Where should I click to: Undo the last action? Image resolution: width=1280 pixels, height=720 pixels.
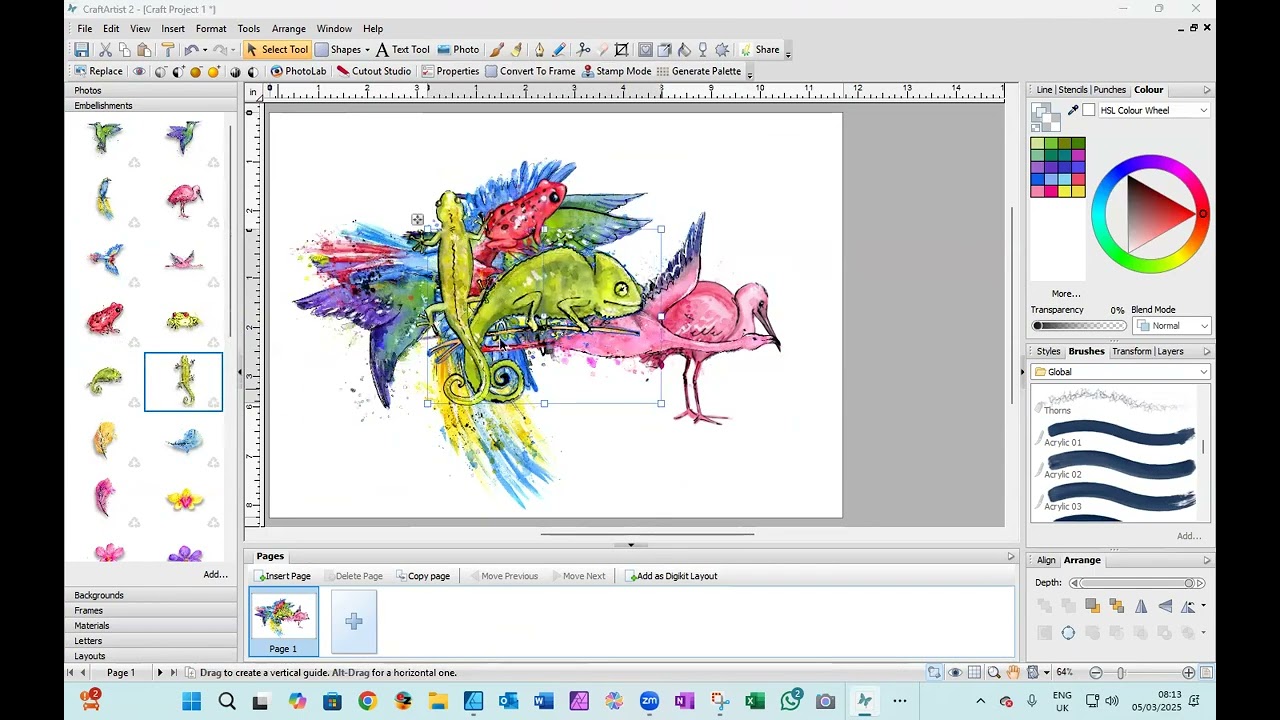pyautogui.click(x=190, y=50)
